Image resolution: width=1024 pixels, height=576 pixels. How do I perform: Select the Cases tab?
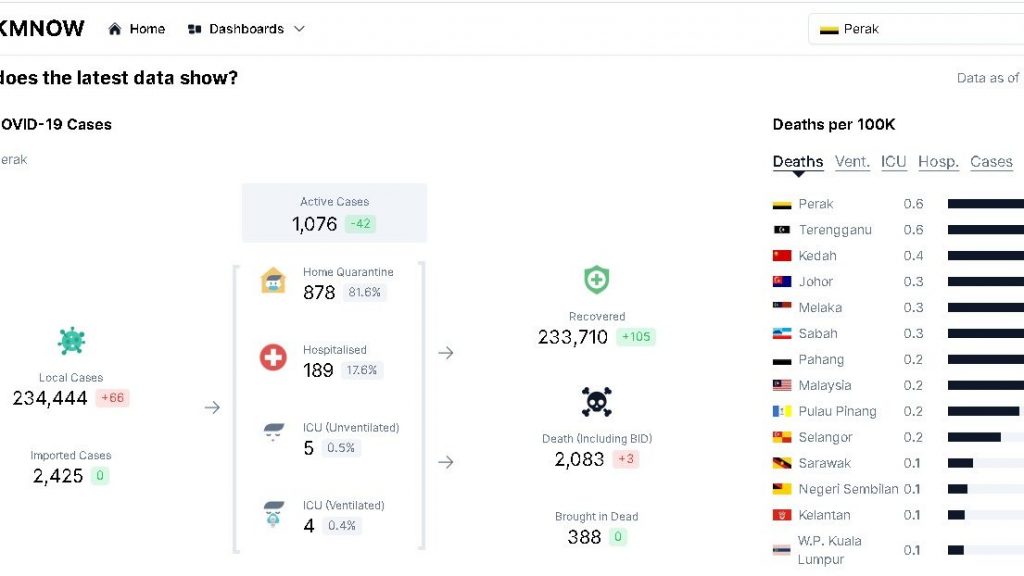pos(991,162)
